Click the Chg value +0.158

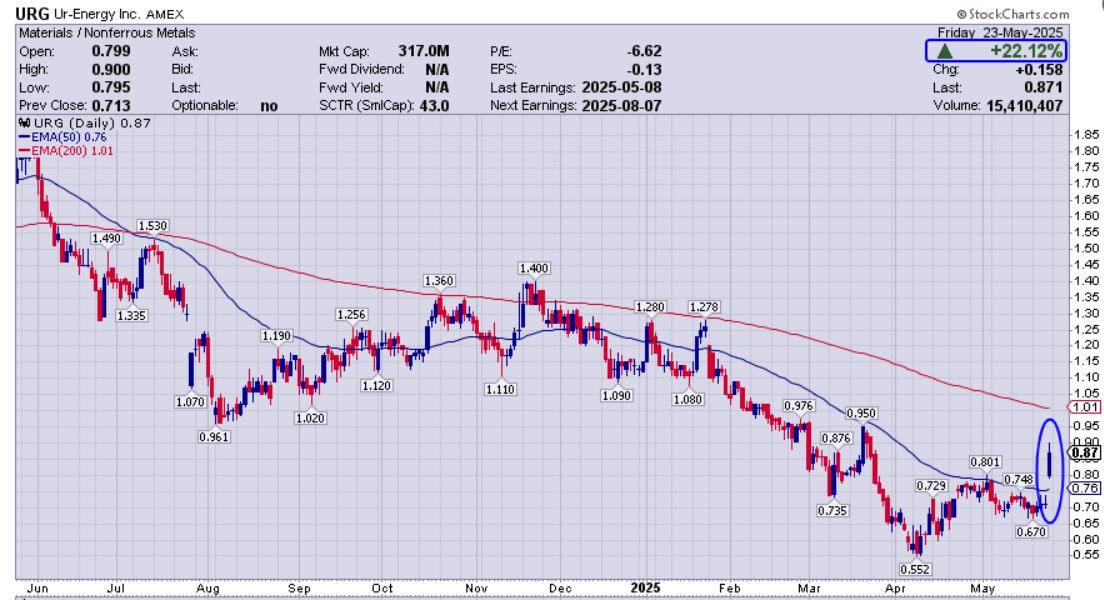click(x=1039, y=69)
